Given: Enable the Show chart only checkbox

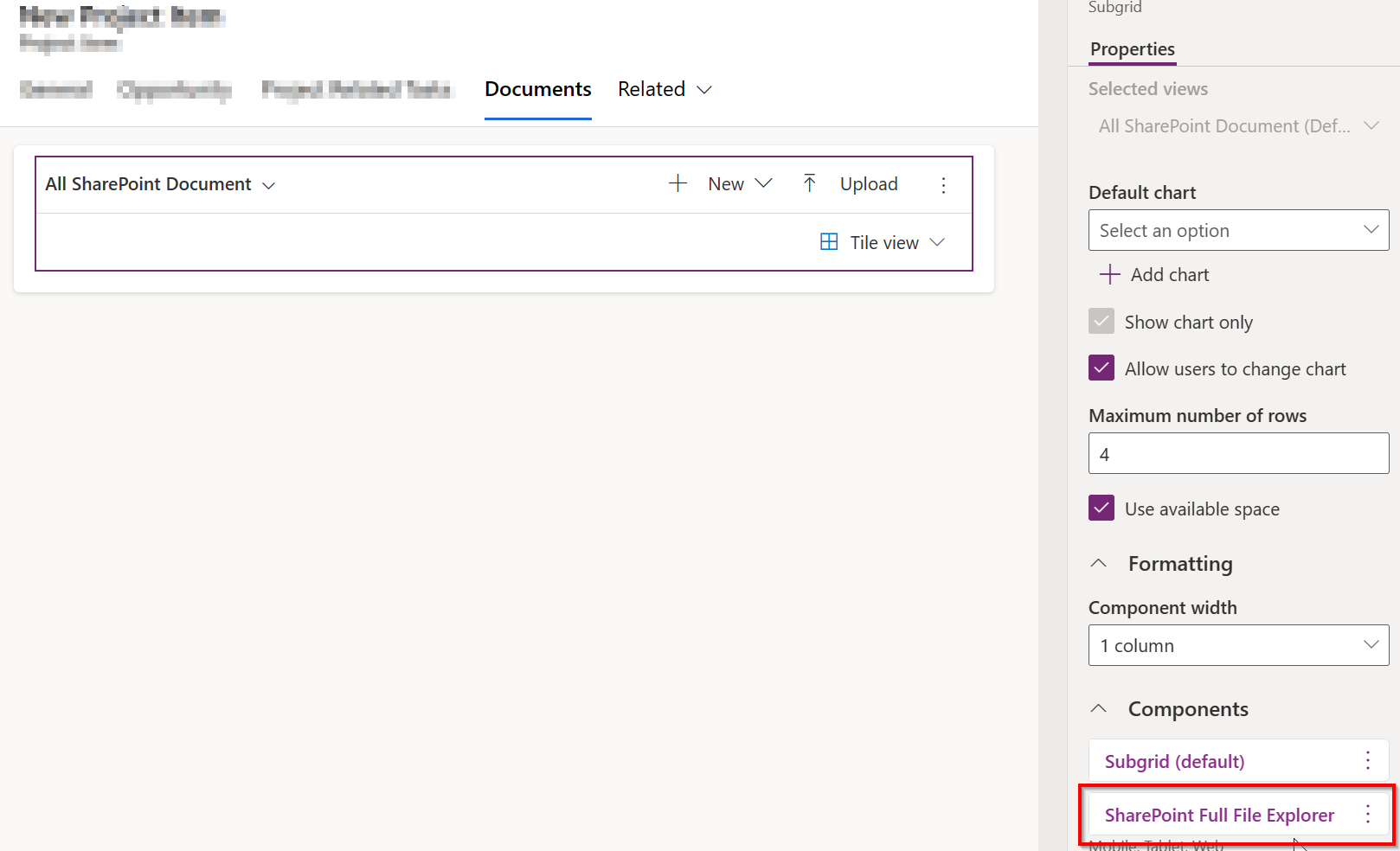Looking at the screenshot, I should [x=1101, y=321].
